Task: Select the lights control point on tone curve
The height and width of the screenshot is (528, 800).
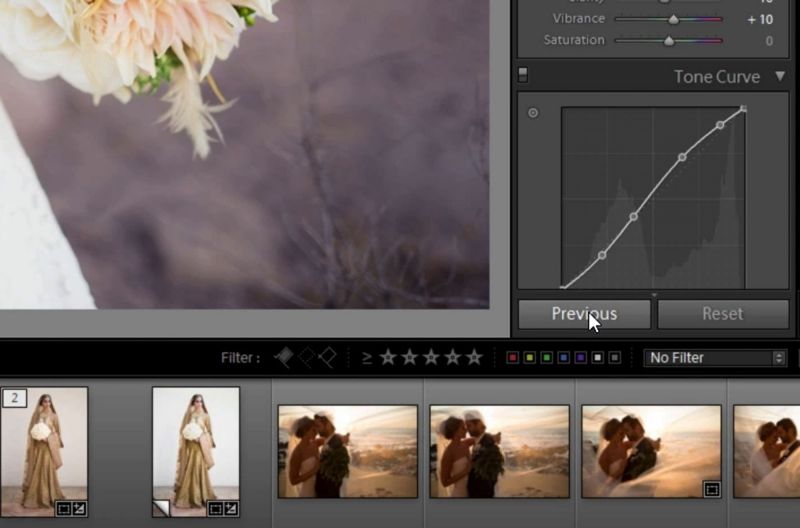Action: [682, 158]
